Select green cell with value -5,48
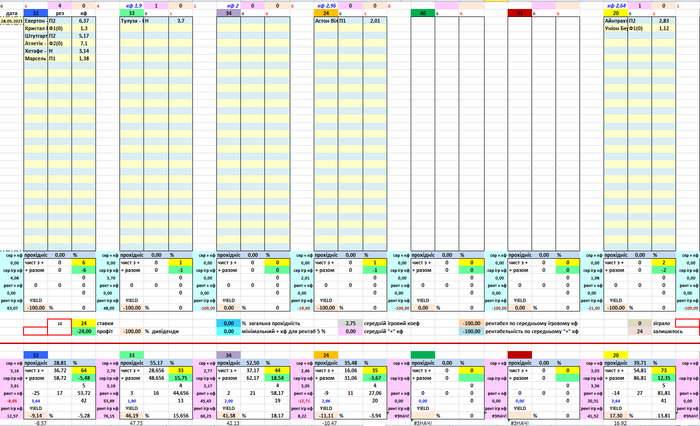700x426 pixels. pyautogui.click(x=83, y=378)
